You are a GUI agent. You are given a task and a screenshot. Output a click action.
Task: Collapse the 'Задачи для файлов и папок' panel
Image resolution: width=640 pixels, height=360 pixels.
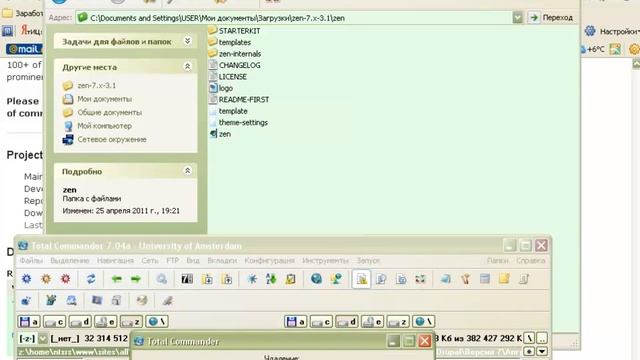click(x=187, y=41)
